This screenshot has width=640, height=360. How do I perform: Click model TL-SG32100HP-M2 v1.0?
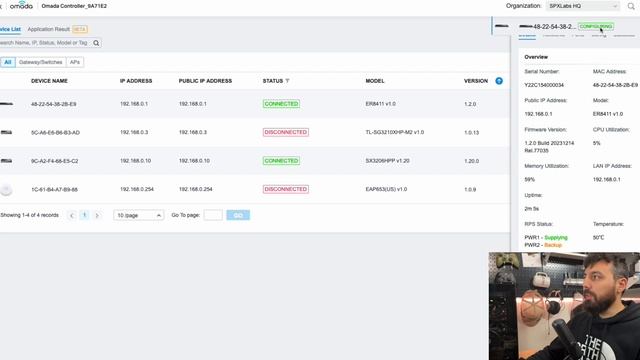(395, 132)
